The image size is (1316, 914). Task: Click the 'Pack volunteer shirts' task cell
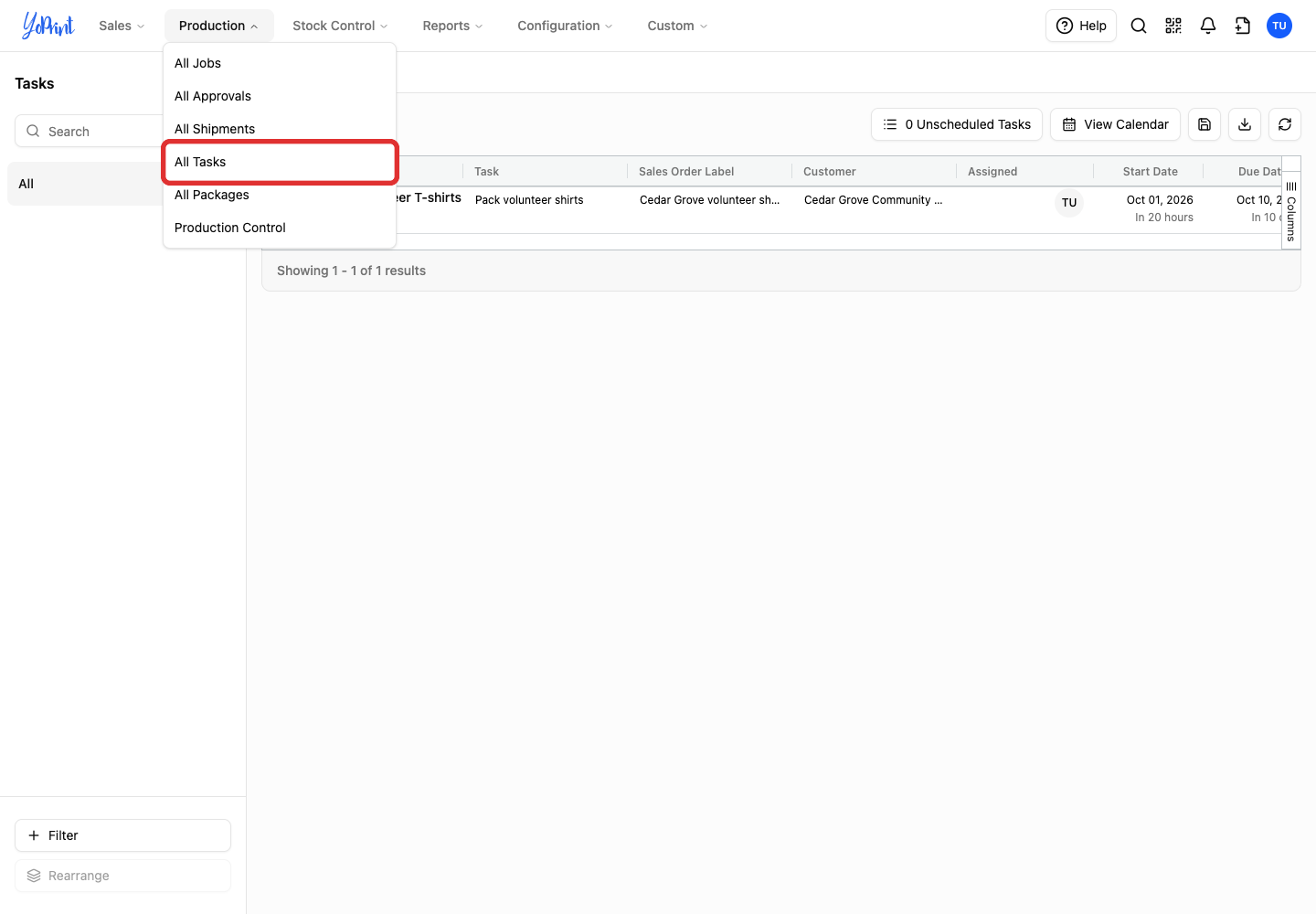click(529, 200)
